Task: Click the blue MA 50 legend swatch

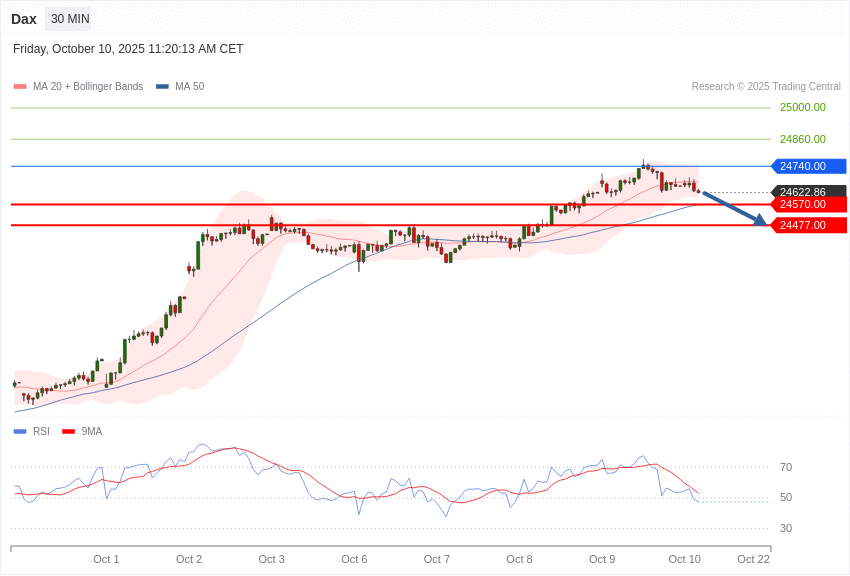Action: click(x=162, y=87)
